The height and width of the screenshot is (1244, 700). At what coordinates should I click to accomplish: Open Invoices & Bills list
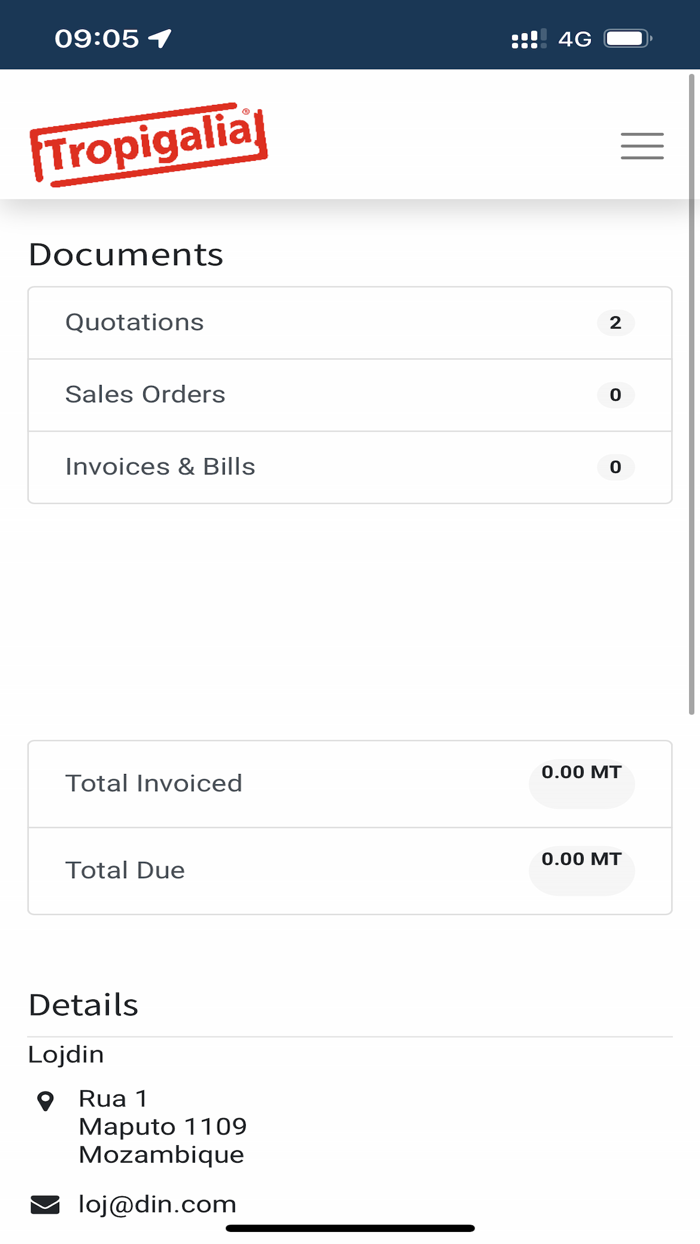[160, 466]
